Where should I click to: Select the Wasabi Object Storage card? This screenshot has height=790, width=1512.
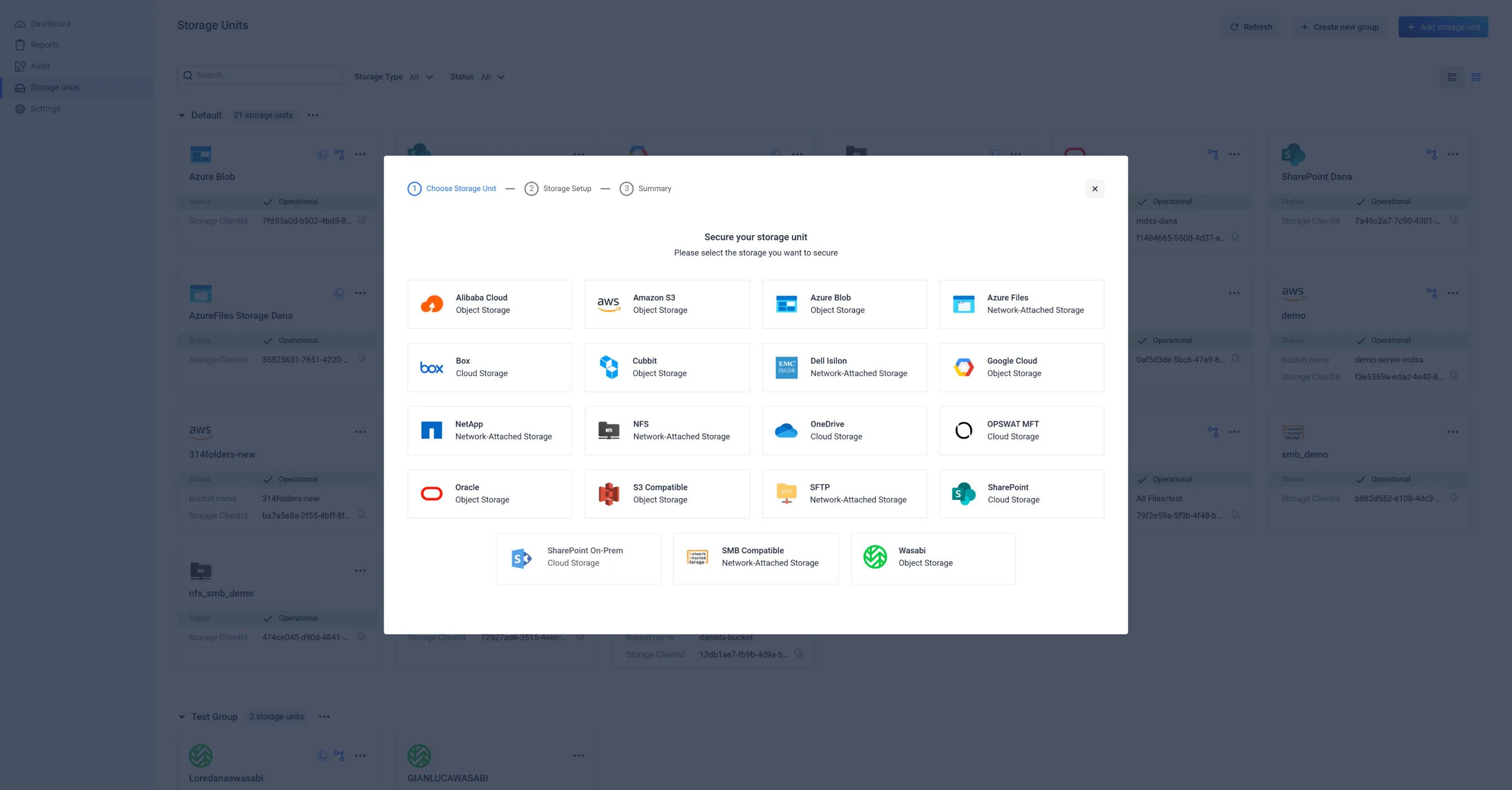pyautogui.click(x=933, y=558)
